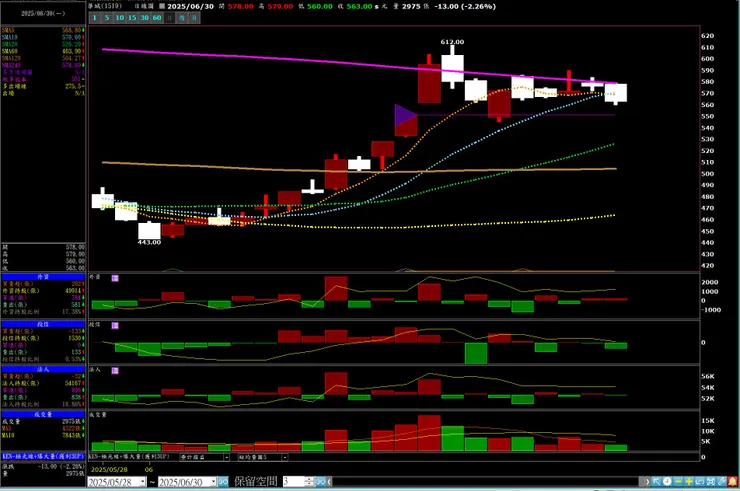This screenshot has height=491, width=740.
Task: Switch to the weekly chart period button
Action: pyautogui.click(x=182, y=18)
